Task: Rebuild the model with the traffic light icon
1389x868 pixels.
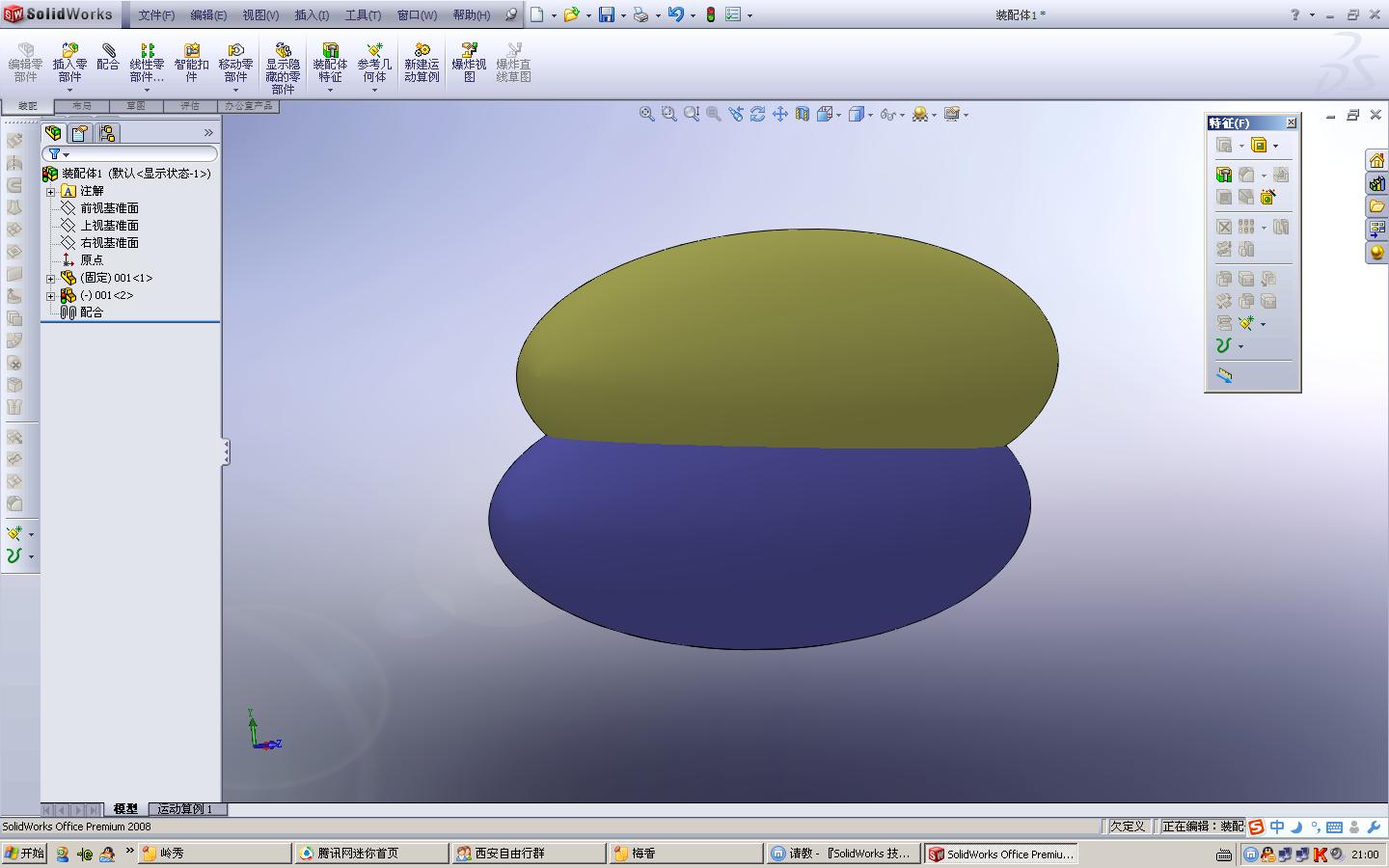Action: tap(711, 14)
